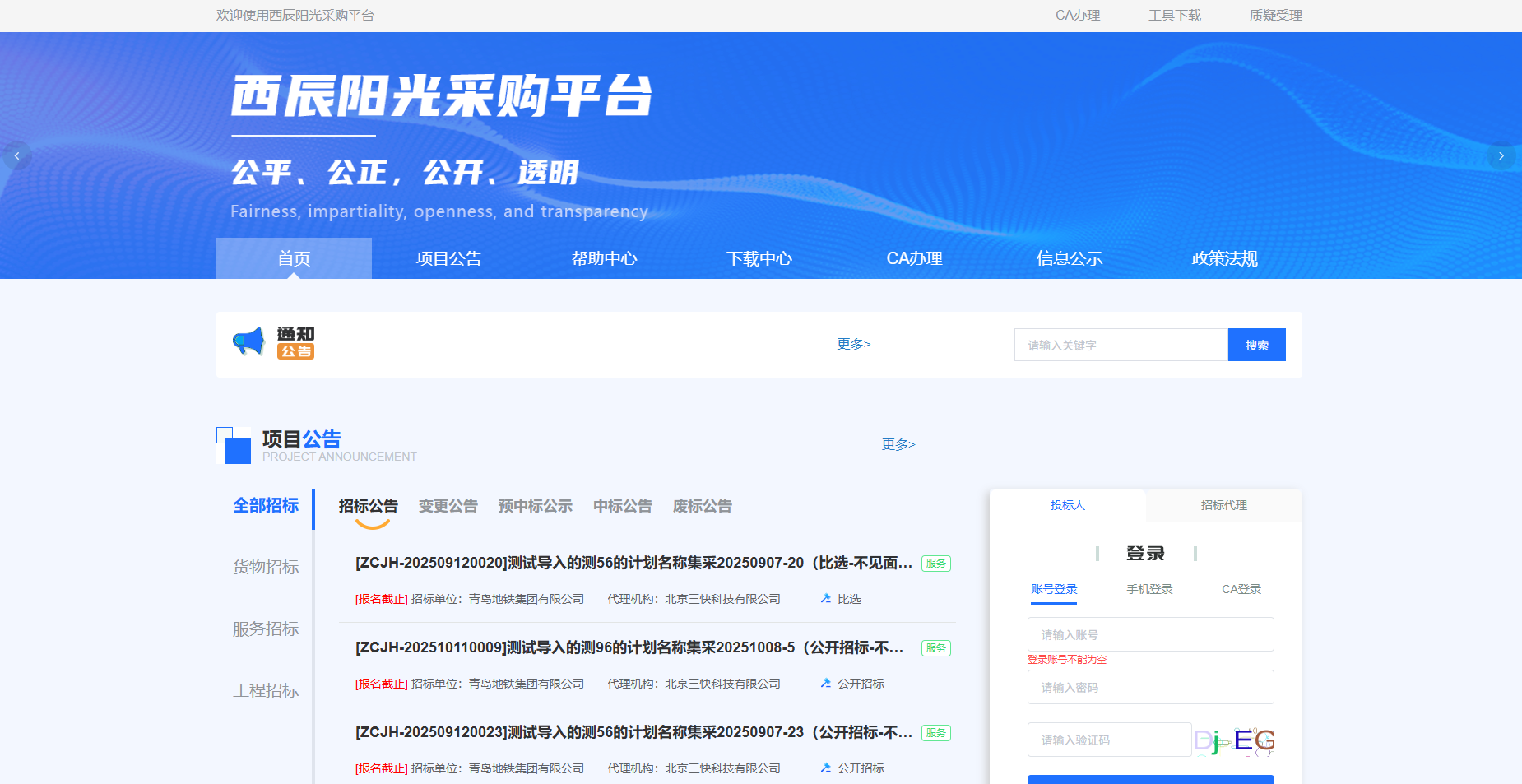Image resolution: width=1522 pixels, height=784 pixels.
Task: Switch to the CA登录 login method
Action: (1241, 589)
